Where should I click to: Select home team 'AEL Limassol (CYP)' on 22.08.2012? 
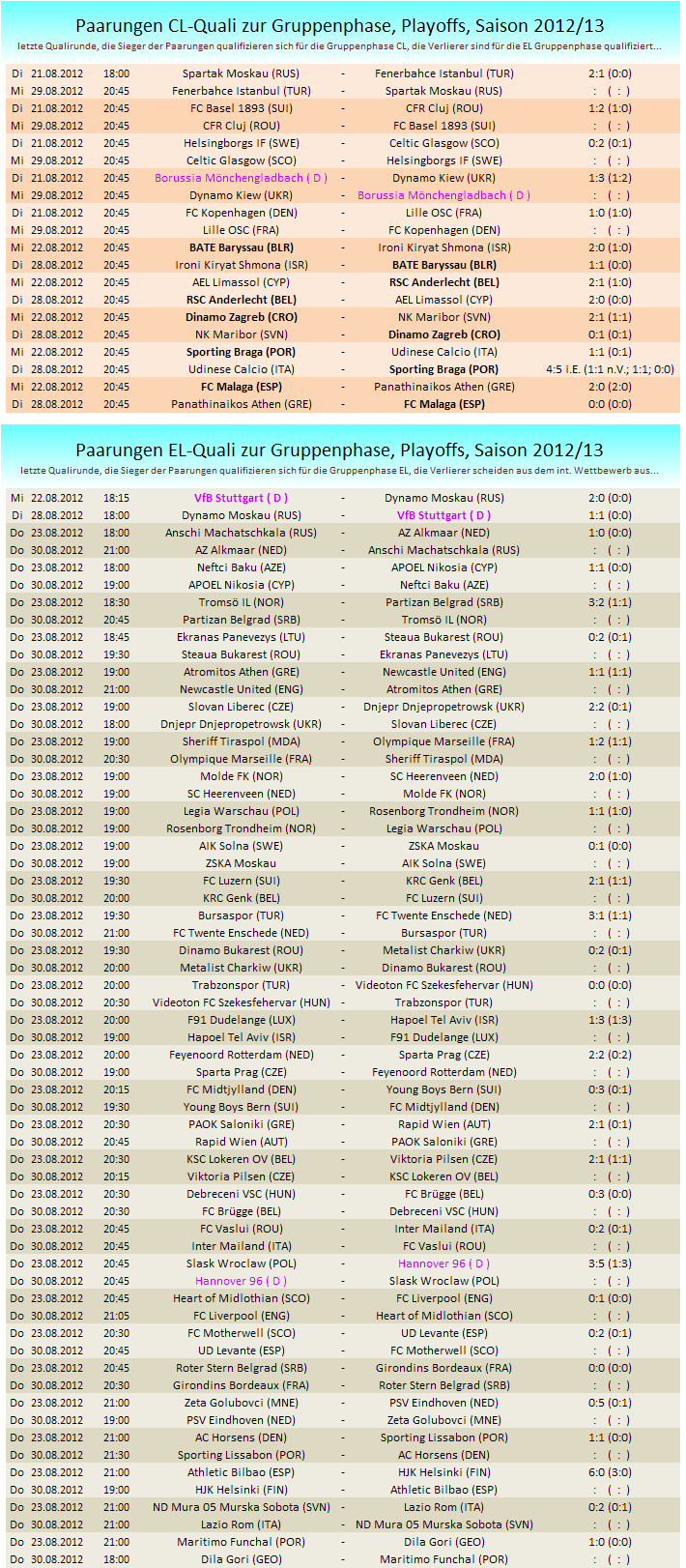click(242, 282)
